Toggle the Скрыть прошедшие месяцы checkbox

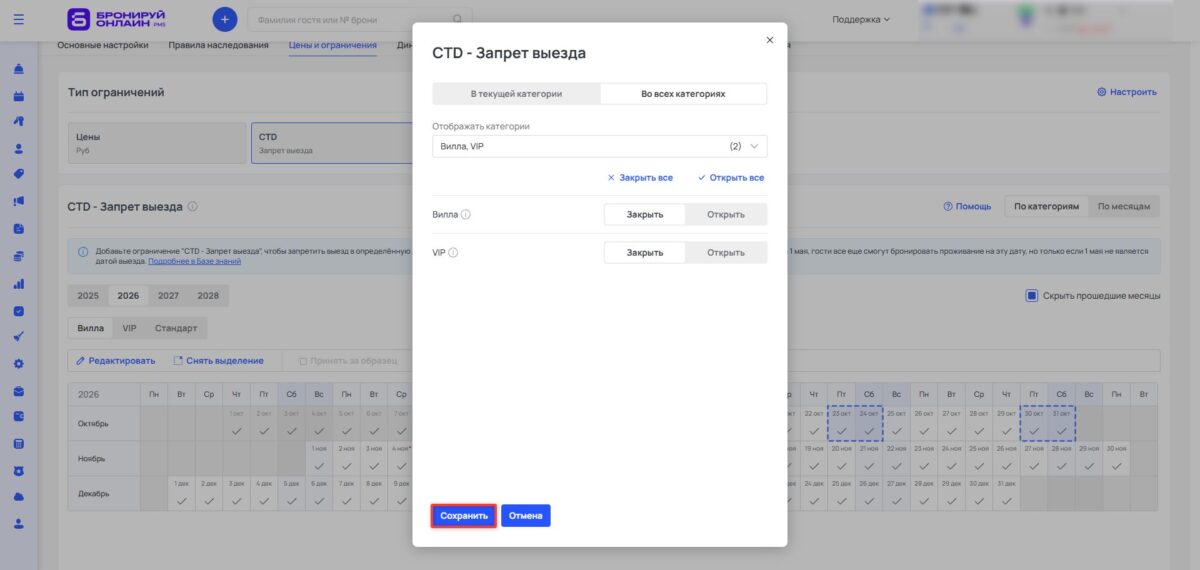(1032, 296)
